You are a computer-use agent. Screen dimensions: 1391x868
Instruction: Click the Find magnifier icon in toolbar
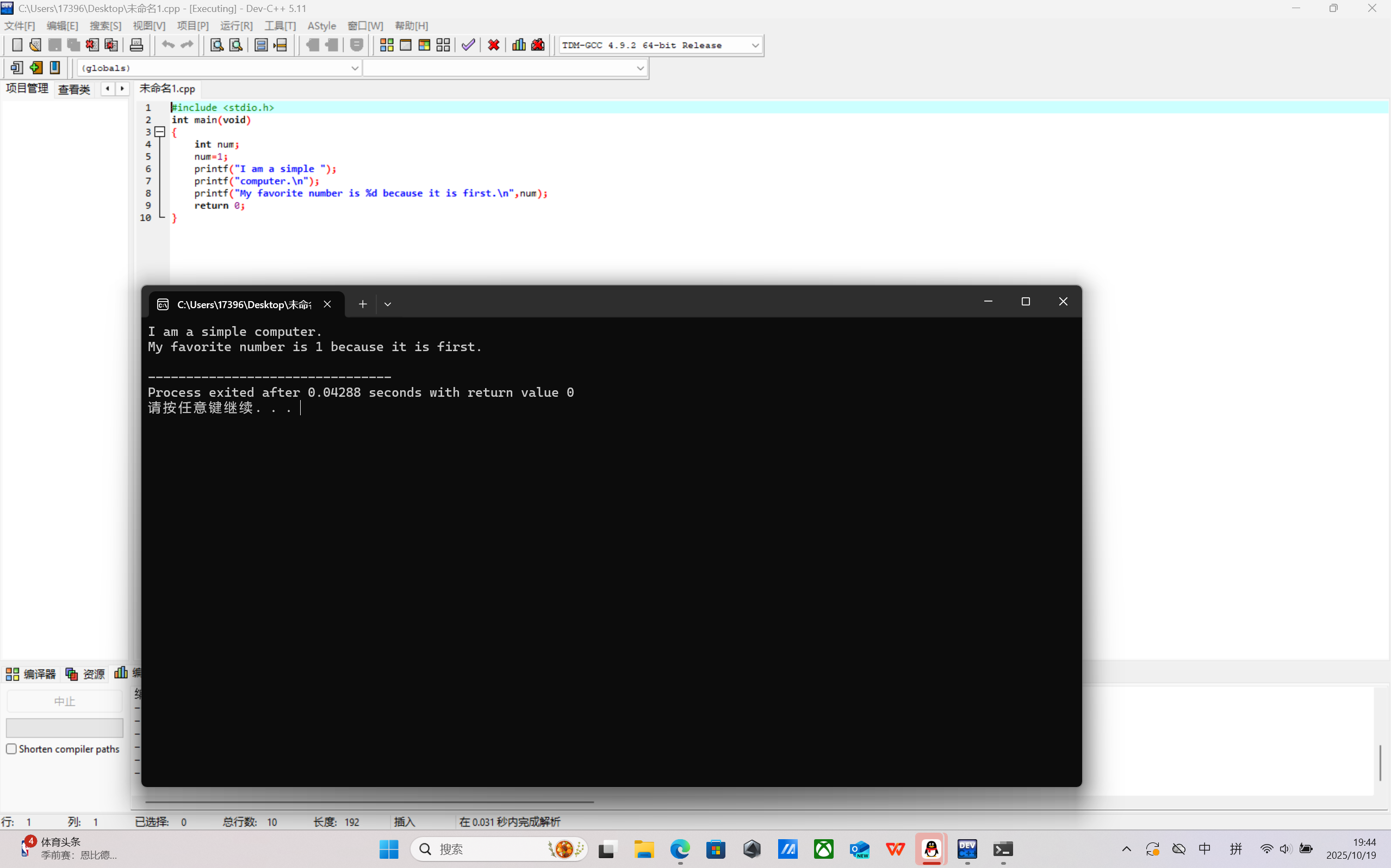point(216,45)
